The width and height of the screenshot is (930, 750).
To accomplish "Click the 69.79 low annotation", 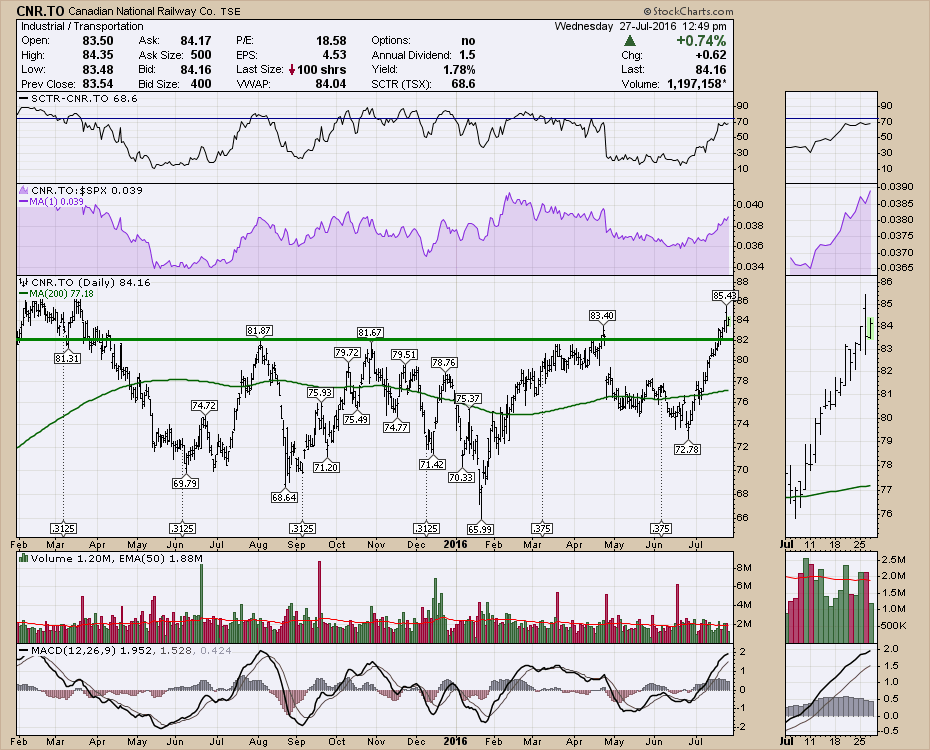I will click(x=185, y=483).
